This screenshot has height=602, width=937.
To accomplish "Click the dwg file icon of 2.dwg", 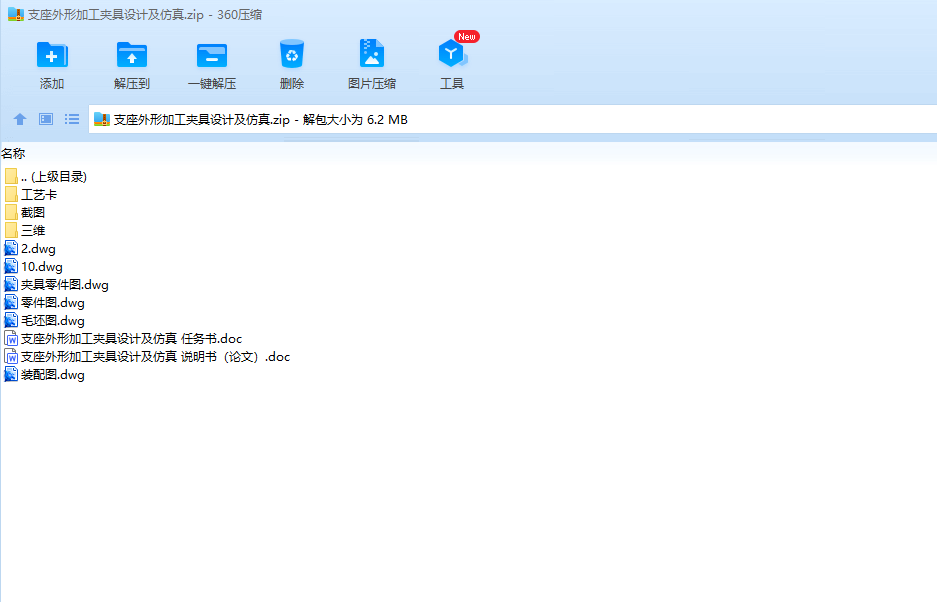I will coord(11,248).
